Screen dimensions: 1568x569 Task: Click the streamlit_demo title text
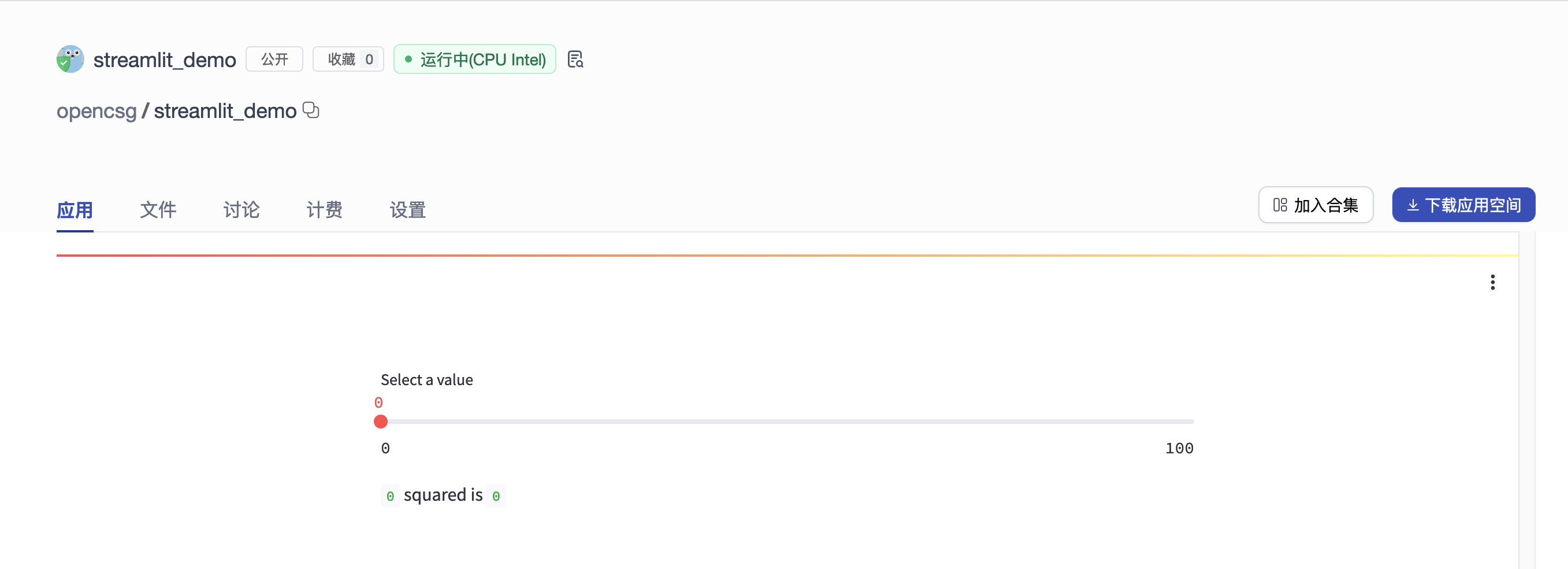pyautogui.click(x=164, y=60)
